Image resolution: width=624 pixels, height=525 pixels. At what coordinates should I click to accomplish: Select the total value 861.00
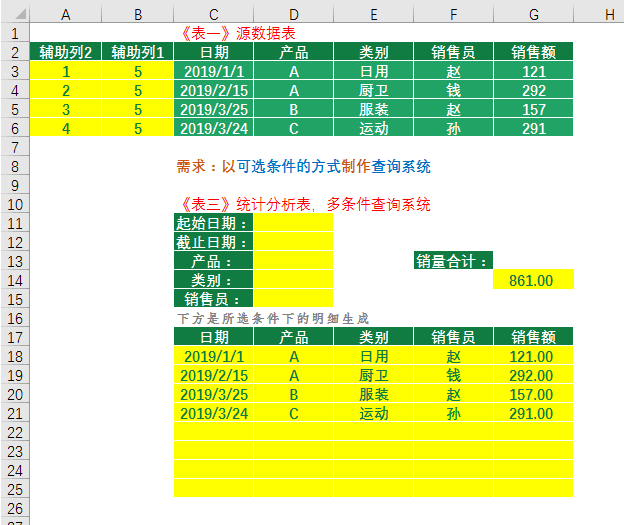533,279
